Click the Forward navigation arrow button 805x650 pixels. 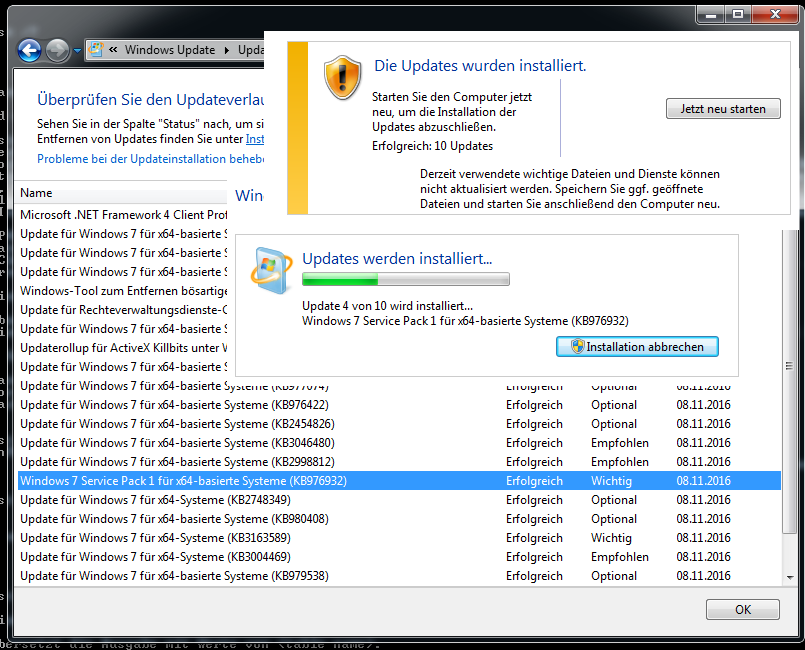point(57,50)
